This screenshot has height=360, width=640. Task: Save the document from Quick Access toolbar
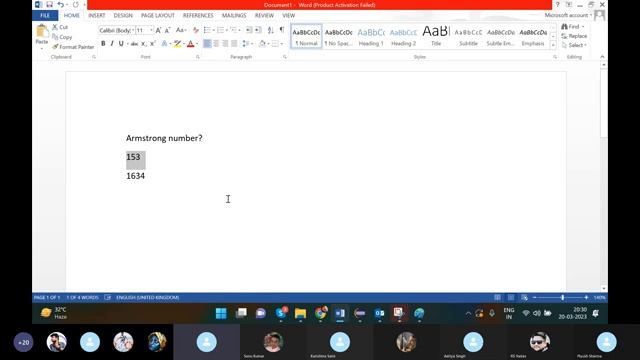pyautogui.click(x=49, y=4)
